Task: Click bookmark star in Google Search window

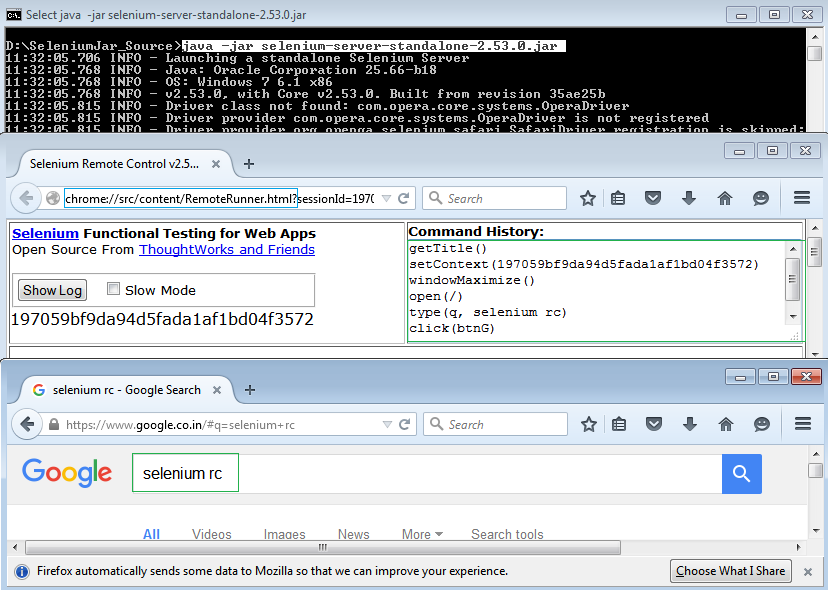Action: point(589,424)
